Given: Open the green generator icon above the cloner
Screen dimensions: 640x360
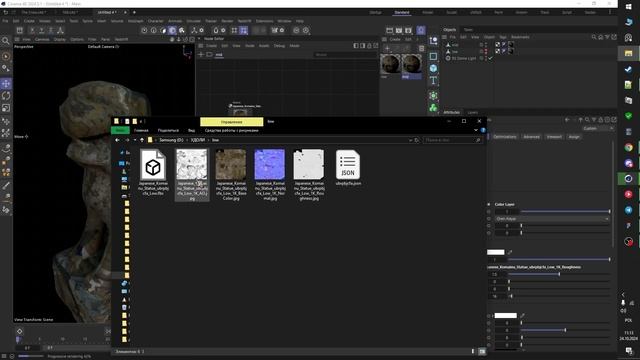Looking at the screenshot, I should (433, 96).
